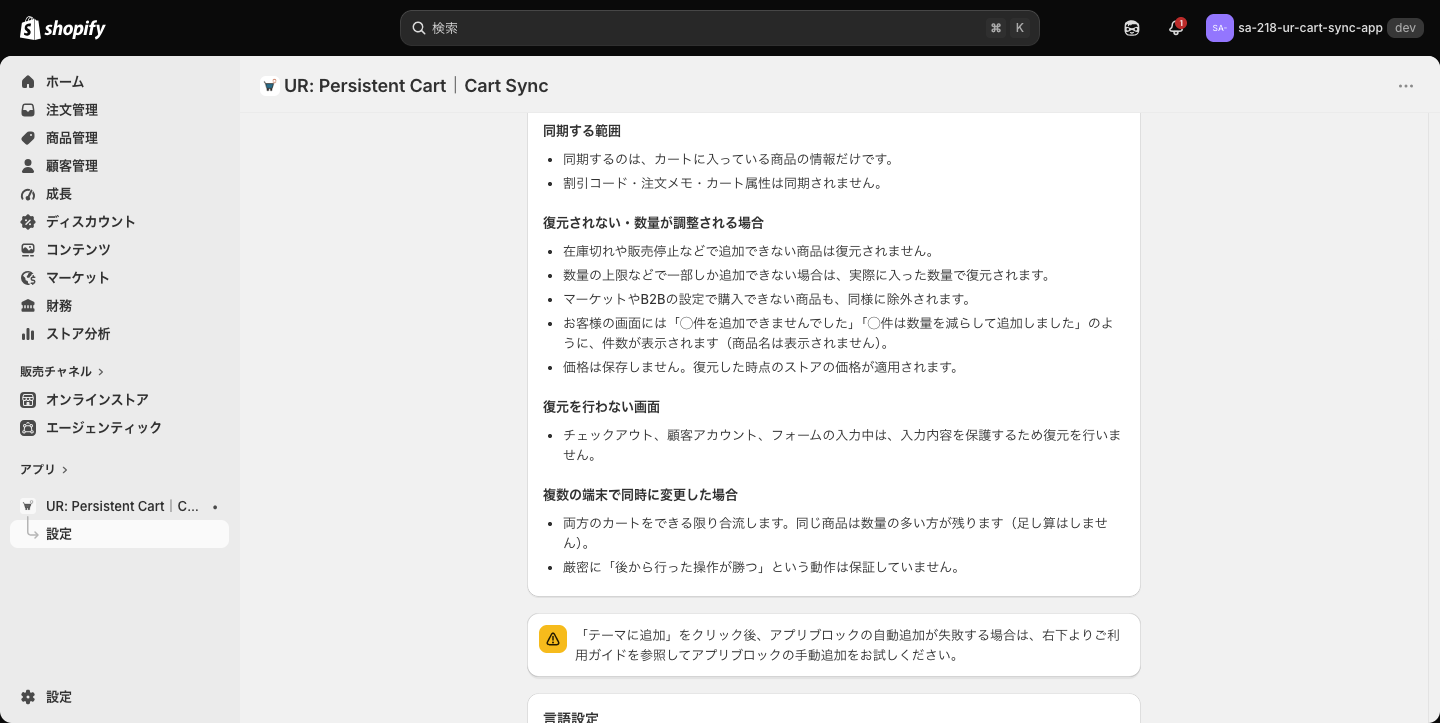Click the オンラインストア storefront icon
This screenshot has height=723, width=1440.
(28, 400)
